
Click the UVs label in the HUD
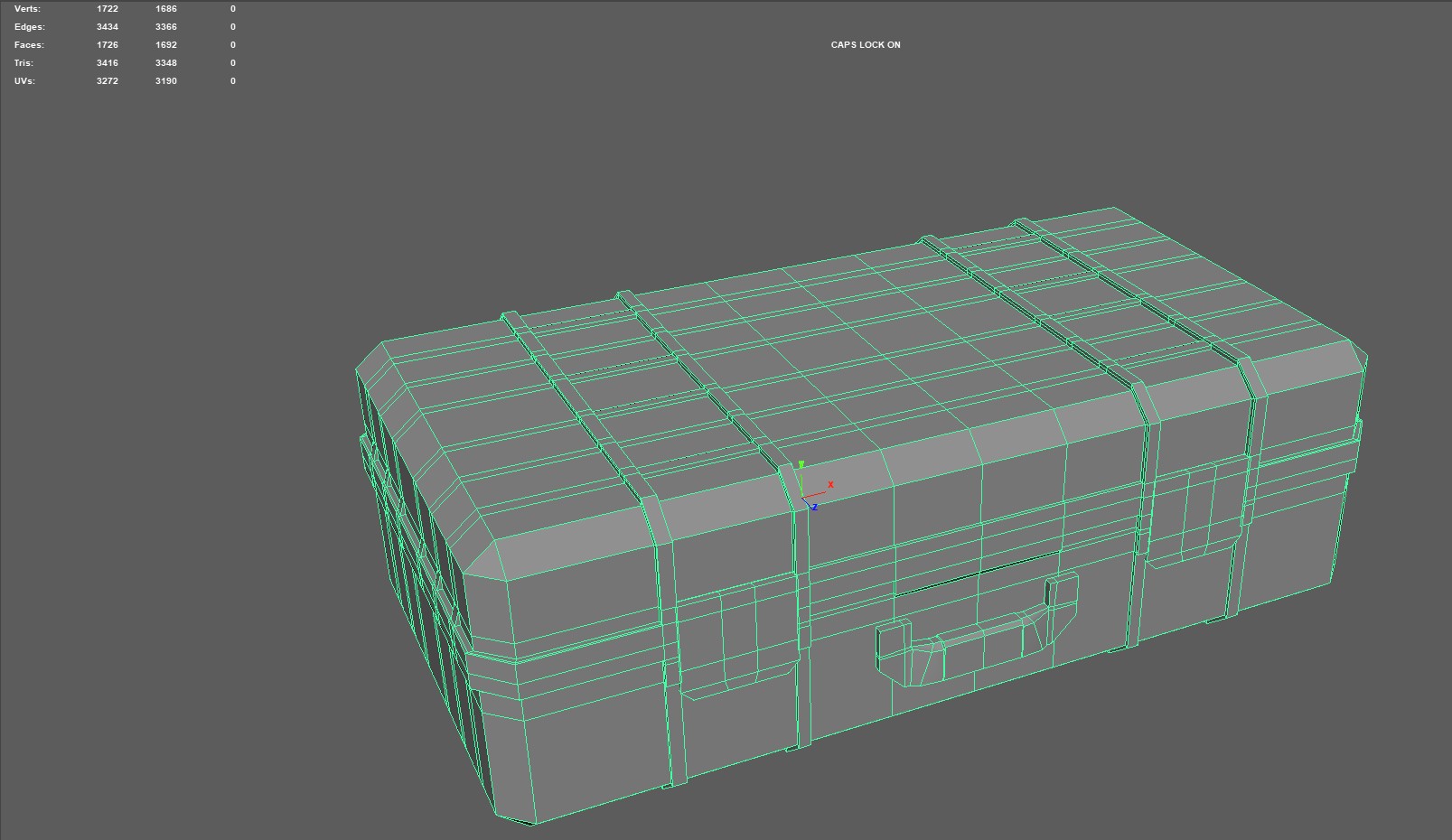(x=24, y=81)
